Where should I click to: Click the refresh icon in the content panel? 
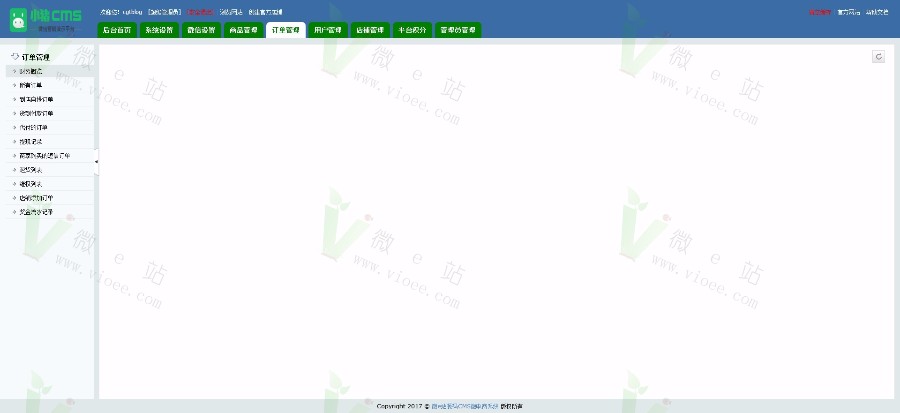pyautogui.click(x=878, y=56)
